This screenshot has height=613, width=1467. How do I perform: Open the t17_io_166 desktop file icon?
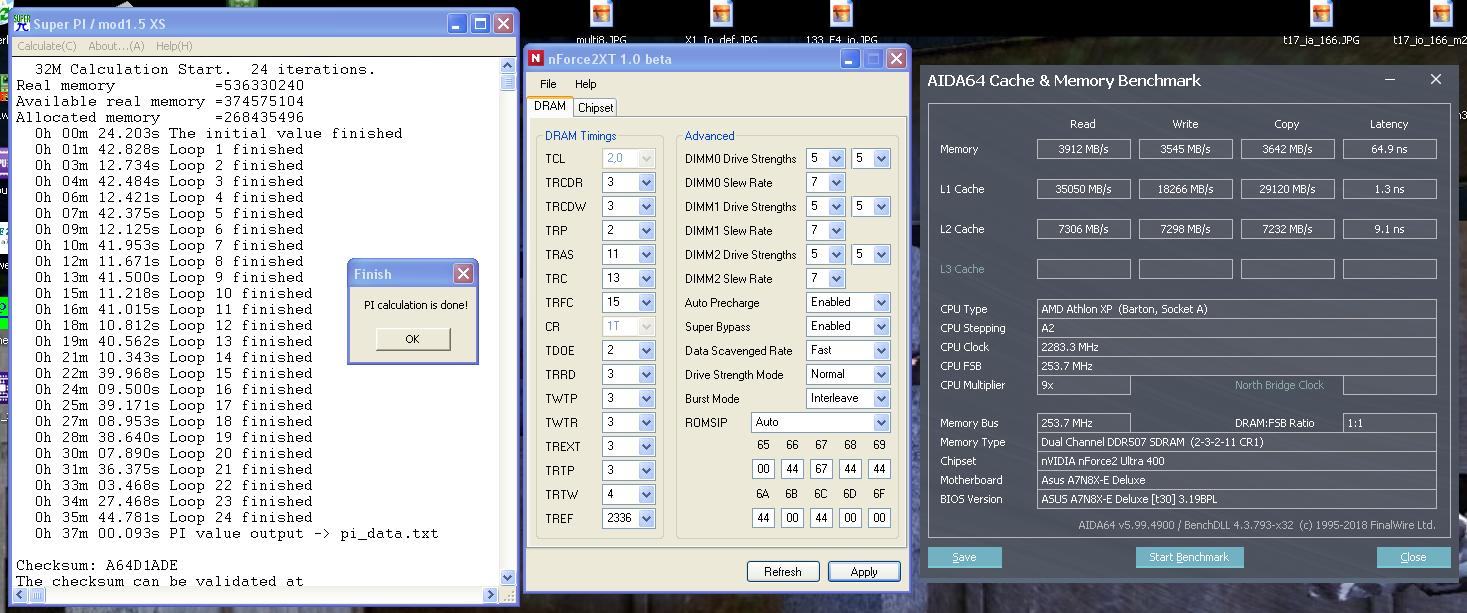(1441, 15)
